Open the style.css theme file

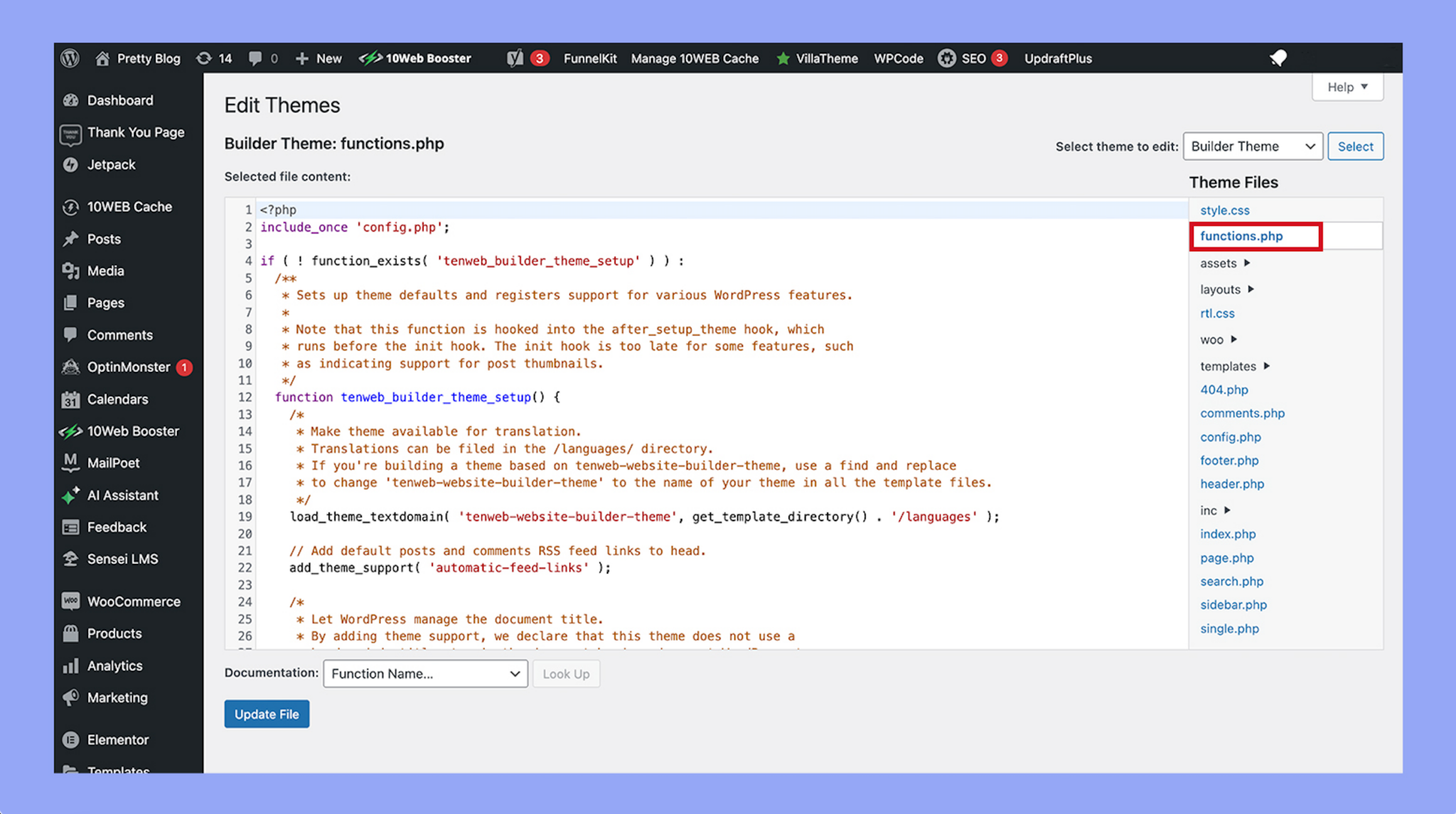click(x=1224, y=210)
